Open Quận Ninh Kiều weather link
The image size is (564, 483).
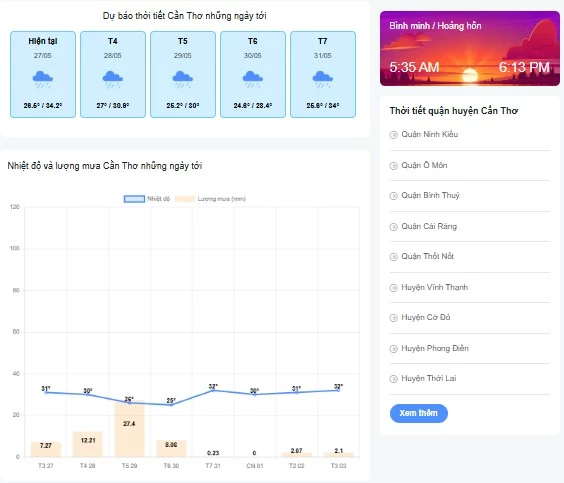point(429,134)
